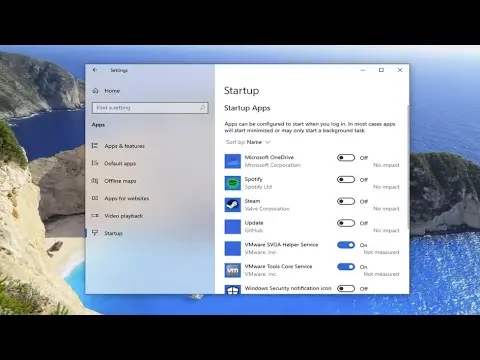Turn on Spotify startup toggle
The width and height of the screenshot is (480, 360).
click(346, 179)
